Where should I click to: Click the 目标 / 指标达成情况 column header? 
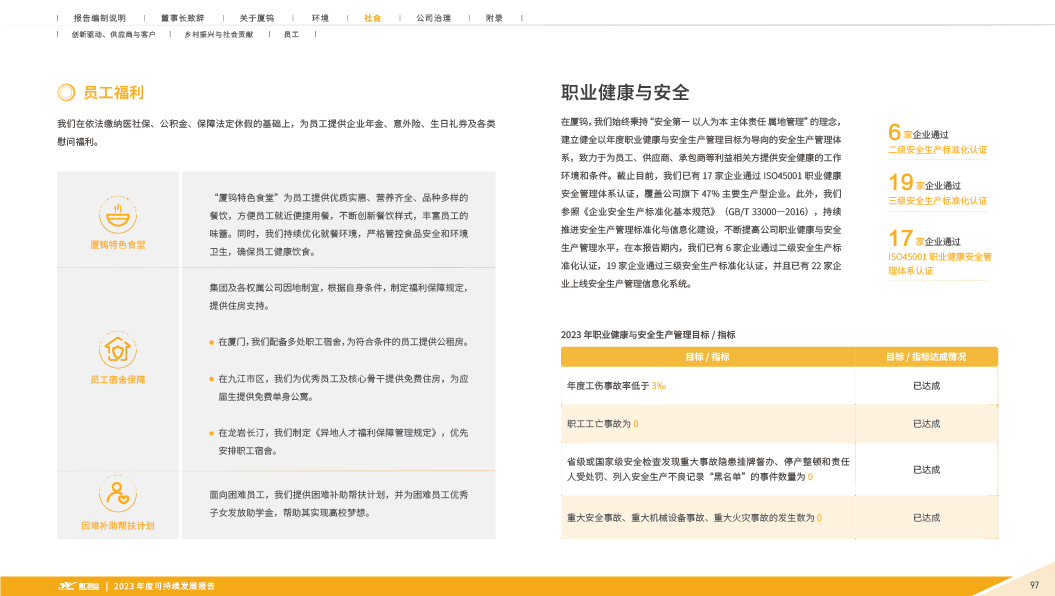click(x=926, y=357)
